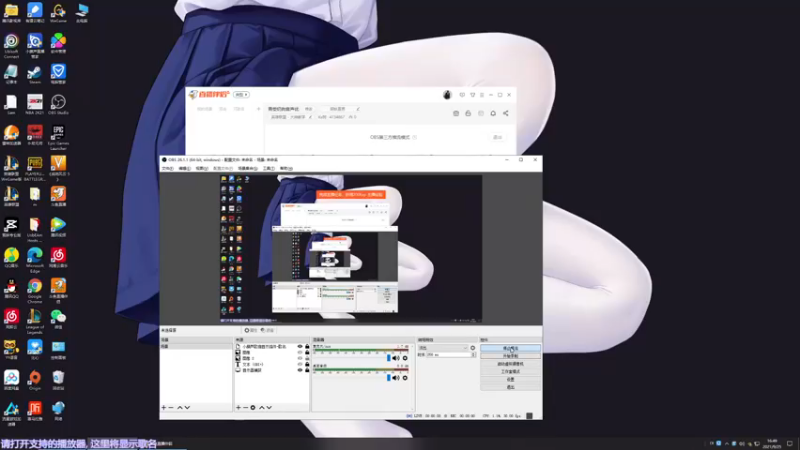The image size is (800, 450).
Task: Open source properties gear in Sources toolbar
Action: tap(253, 408)
